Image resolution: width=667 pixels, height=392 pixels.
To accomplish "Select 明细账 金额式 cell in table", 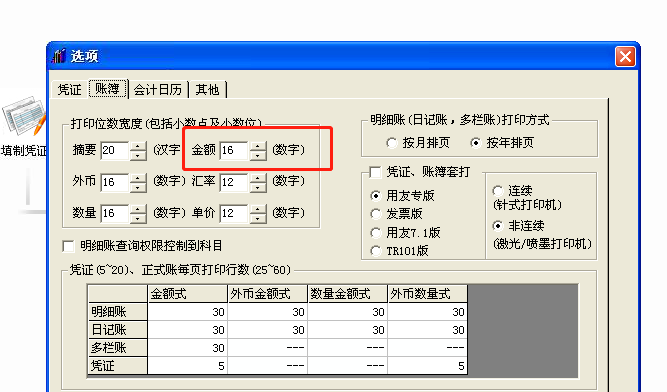I will pyautogui.click(x=187, y=312).
